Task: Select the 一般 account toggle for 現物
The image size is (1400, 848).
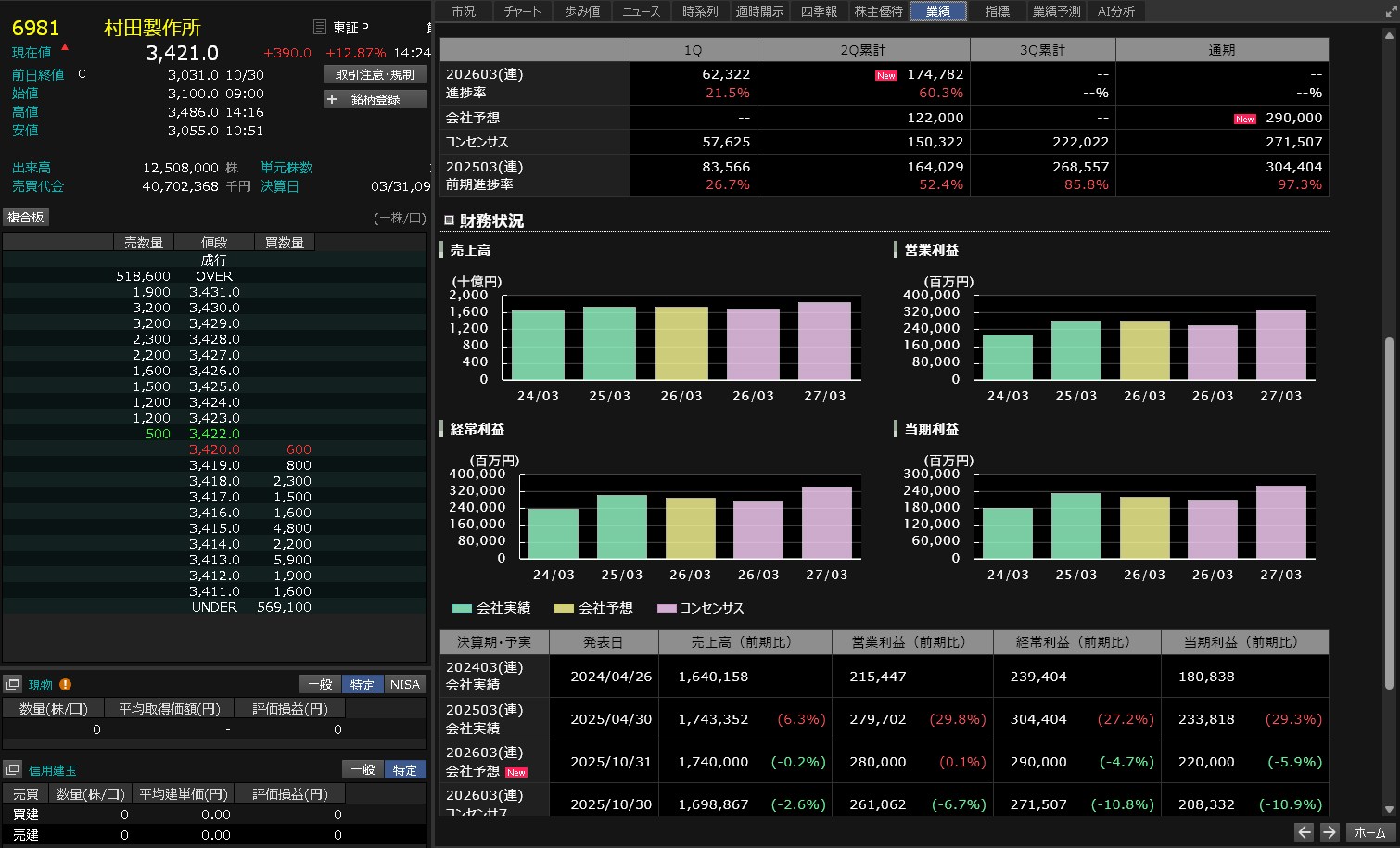Action: pos(320,685)
